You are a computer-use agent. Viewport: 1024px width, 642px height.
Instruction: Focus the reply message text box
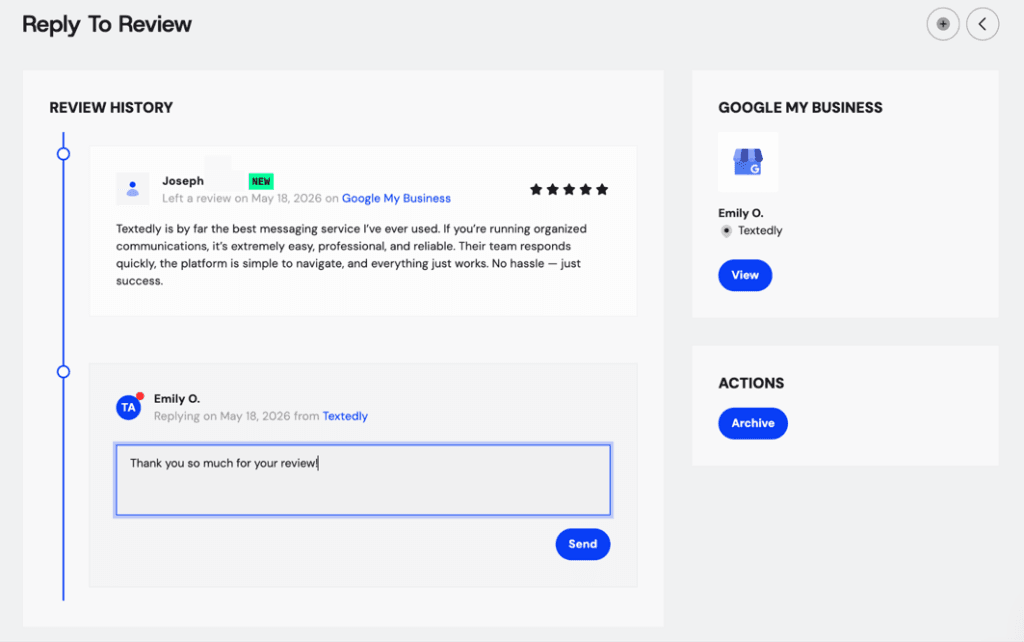[x=363, y=480]
